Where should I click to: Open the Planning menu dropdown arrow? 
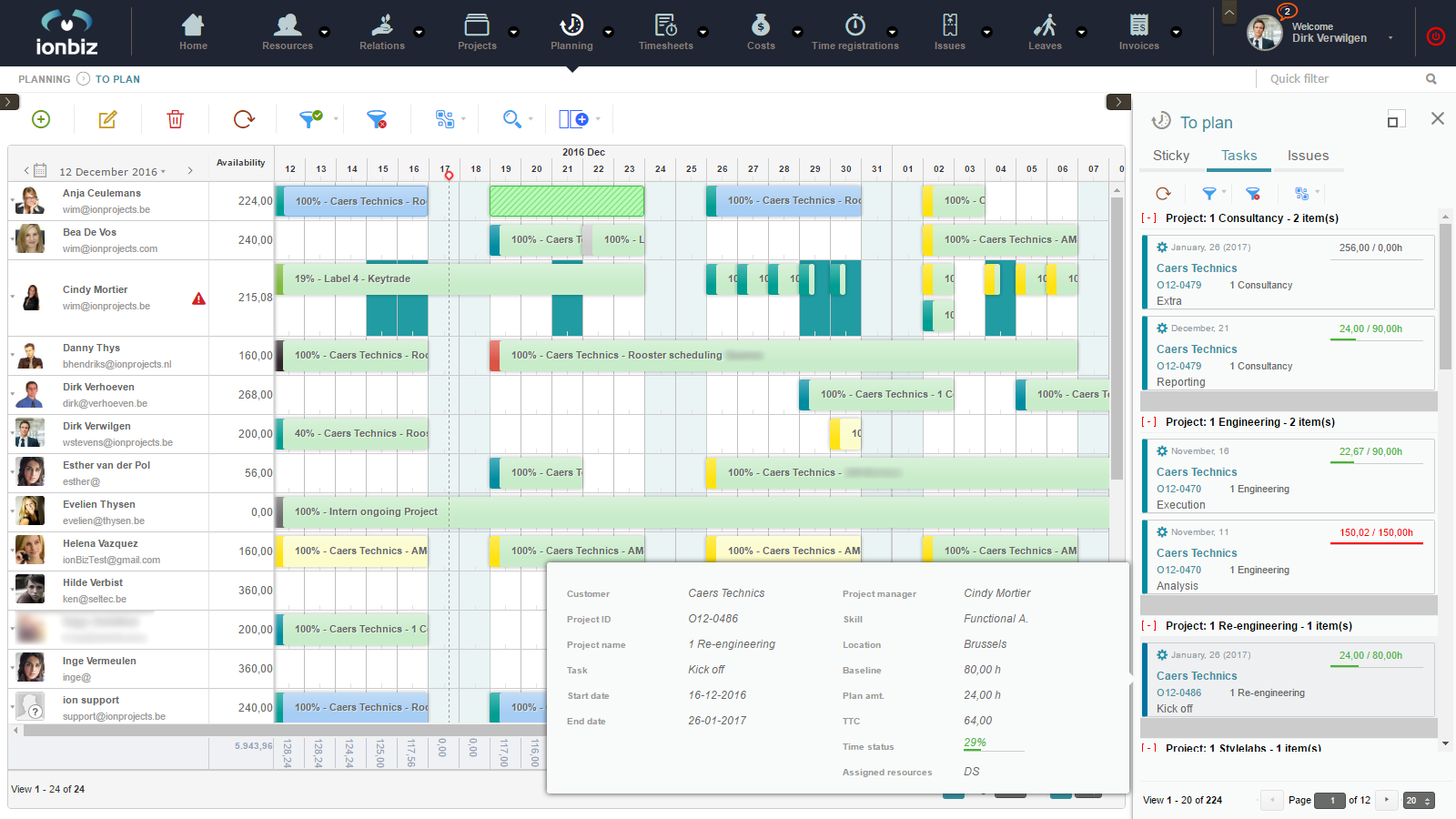608,32
